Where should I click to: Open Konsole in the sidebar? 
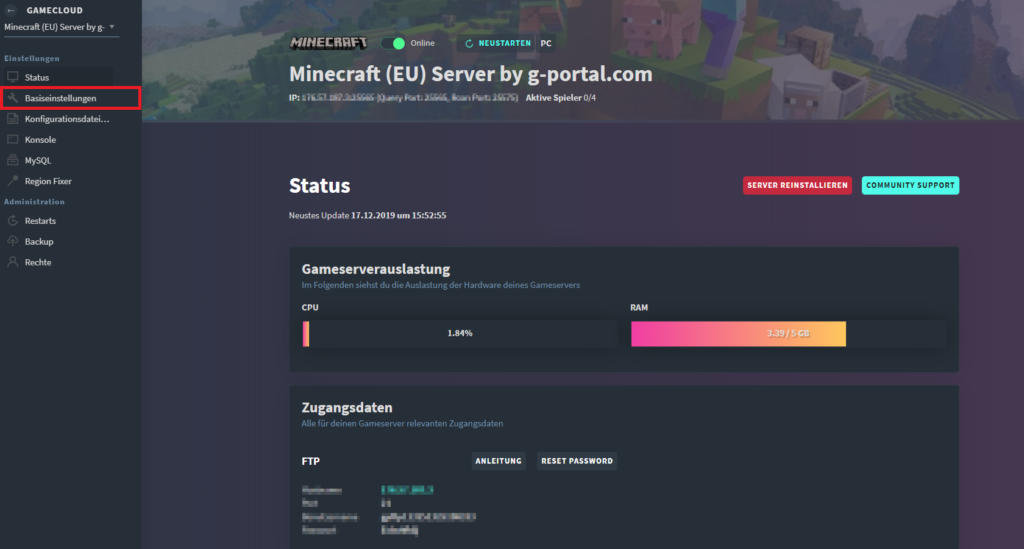40,140
